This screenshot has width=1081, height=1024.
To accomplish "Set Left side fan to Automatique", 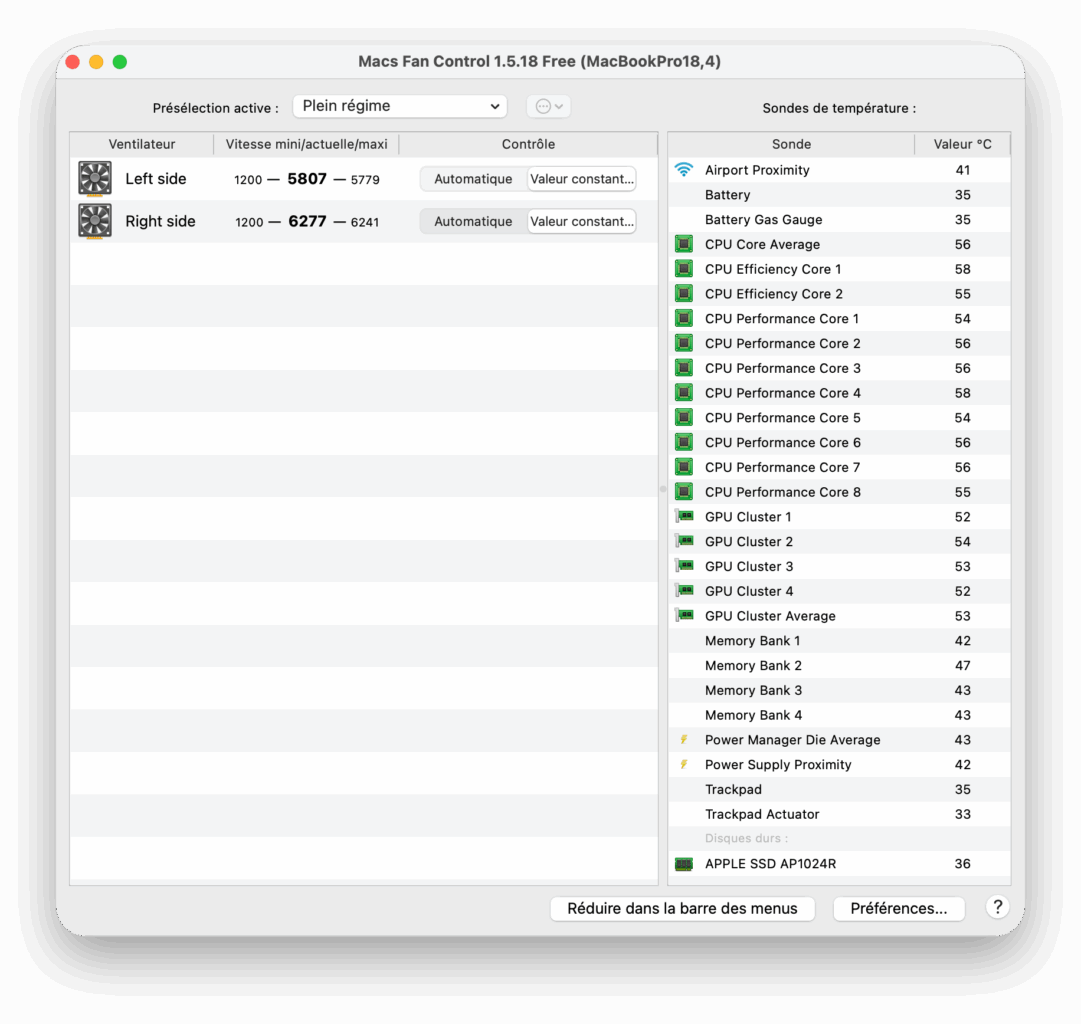I will tap(473, 179).
